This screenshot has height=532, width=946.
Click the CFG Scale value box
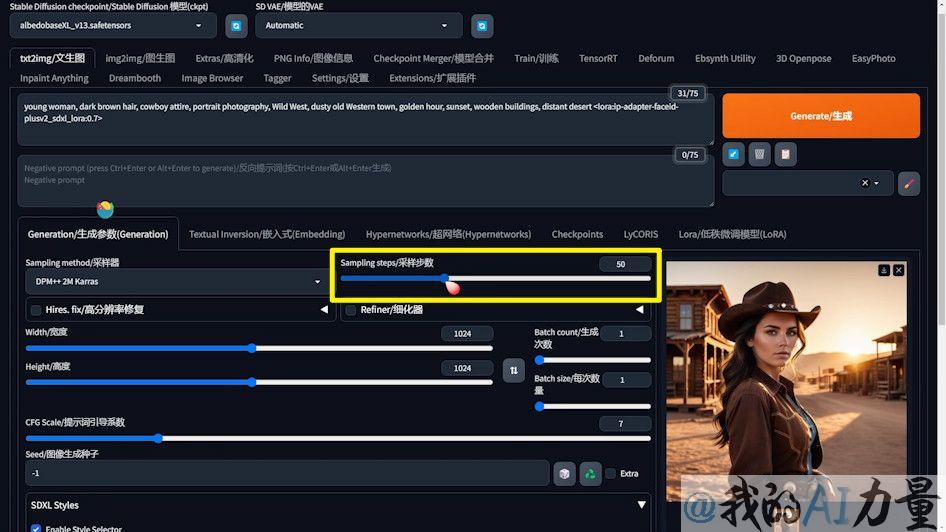click(x=625, y=424)
